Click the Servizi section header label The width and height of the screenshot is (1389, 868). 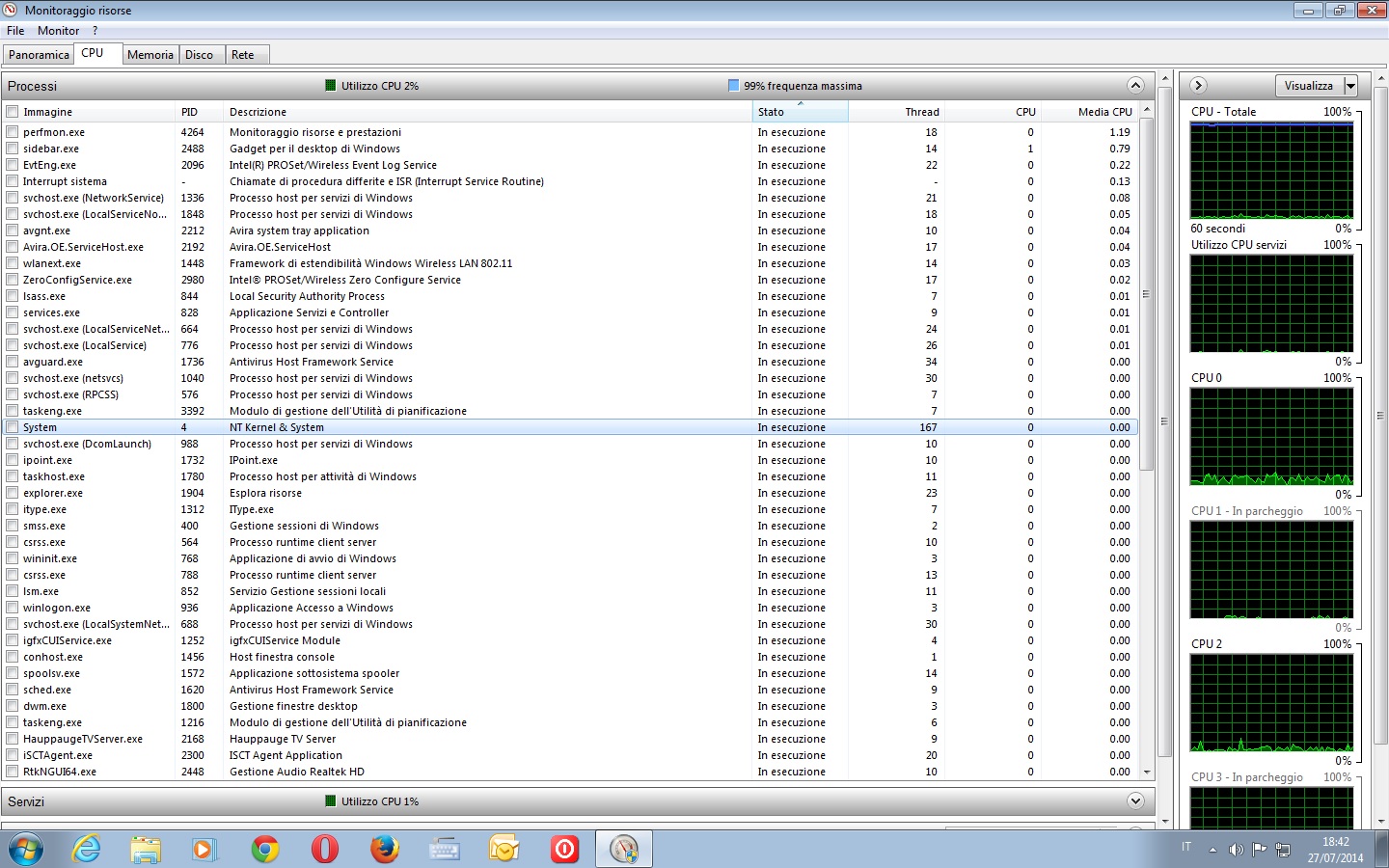pyautogui.click(x=26, y=801)
